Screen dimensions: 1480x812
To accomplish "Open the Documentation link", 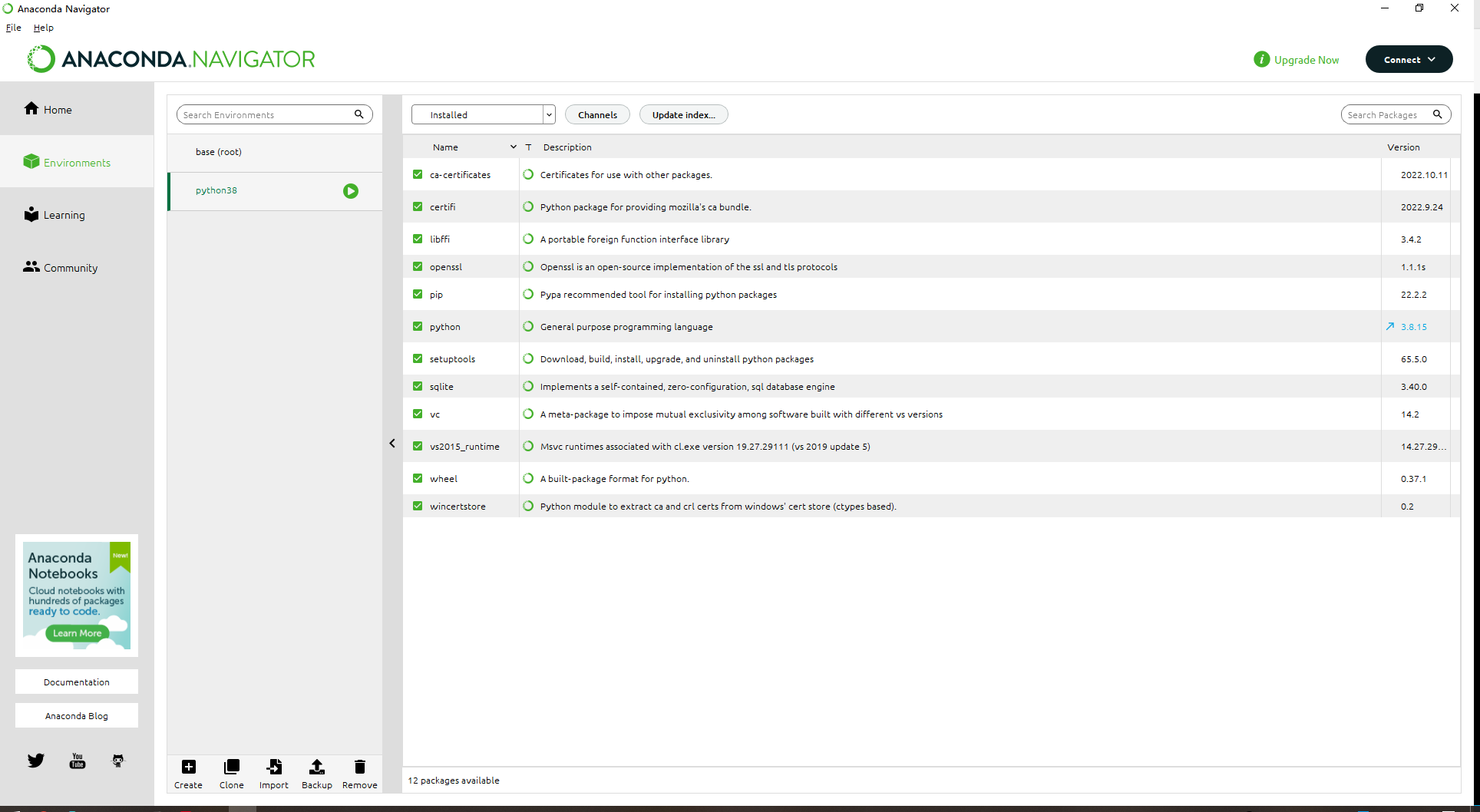I will pos(77,682).
